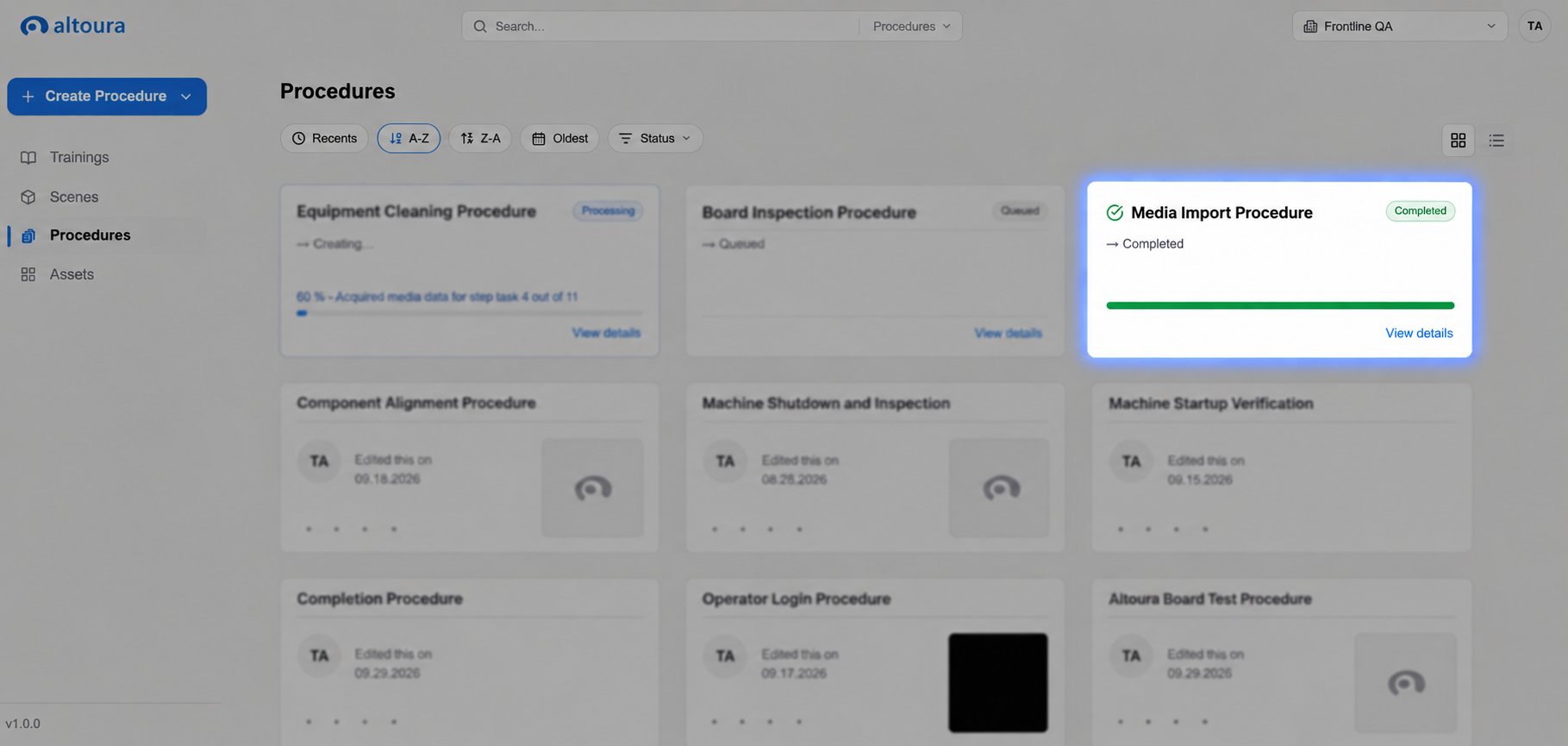
Task: Sort procedures Z-A
Action: click(480, 138)
